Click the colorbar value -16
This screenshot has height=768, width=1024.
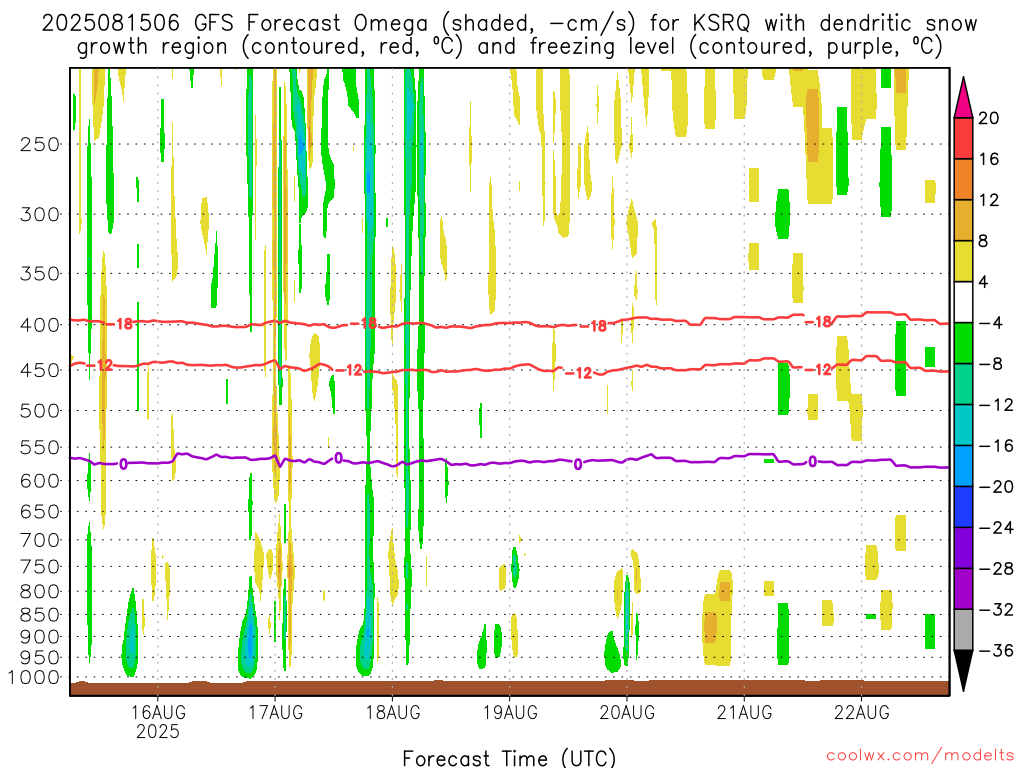point(996,445)
